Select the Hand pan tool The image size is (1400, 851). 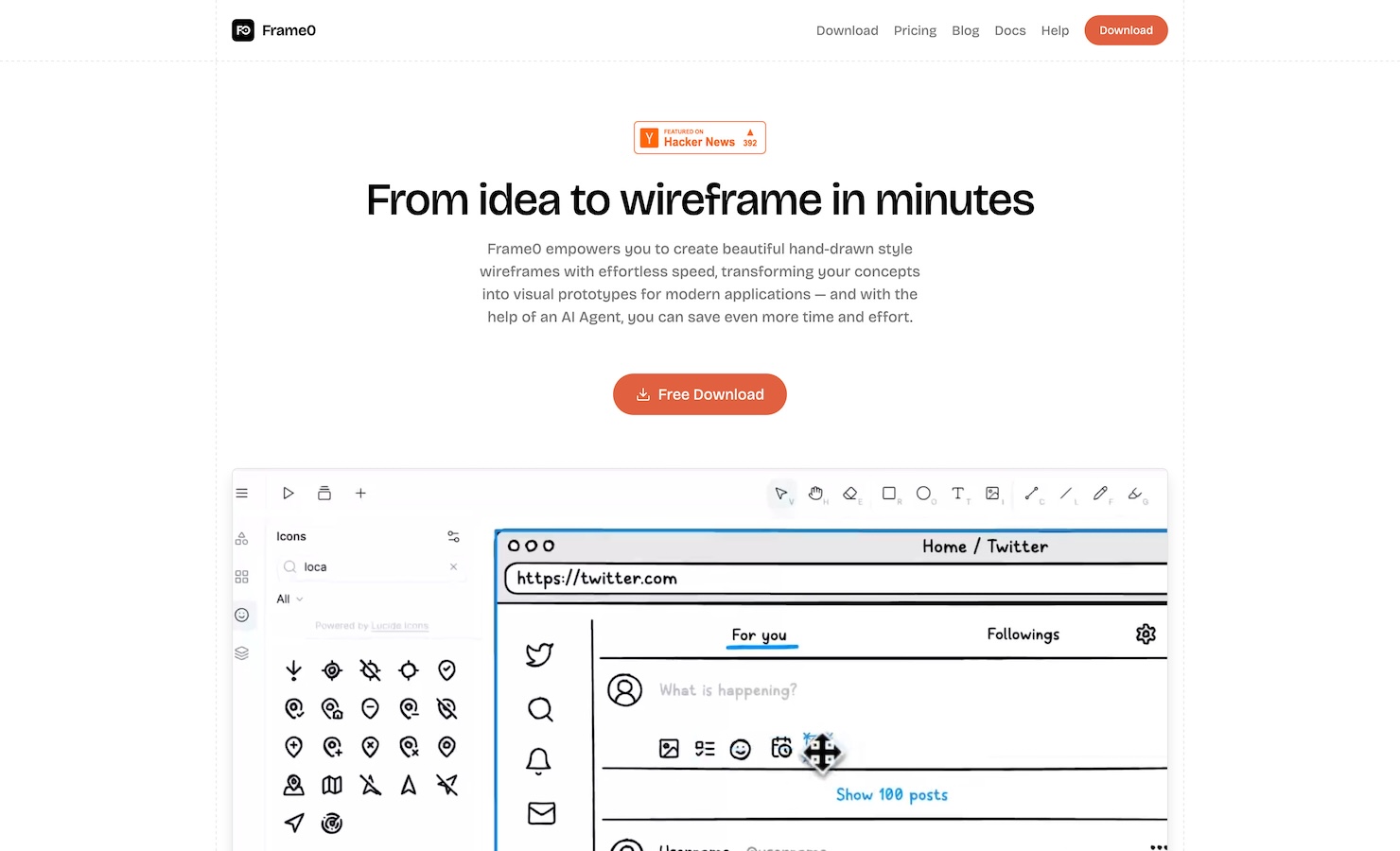pyautogui.click(x=815, y=493)
